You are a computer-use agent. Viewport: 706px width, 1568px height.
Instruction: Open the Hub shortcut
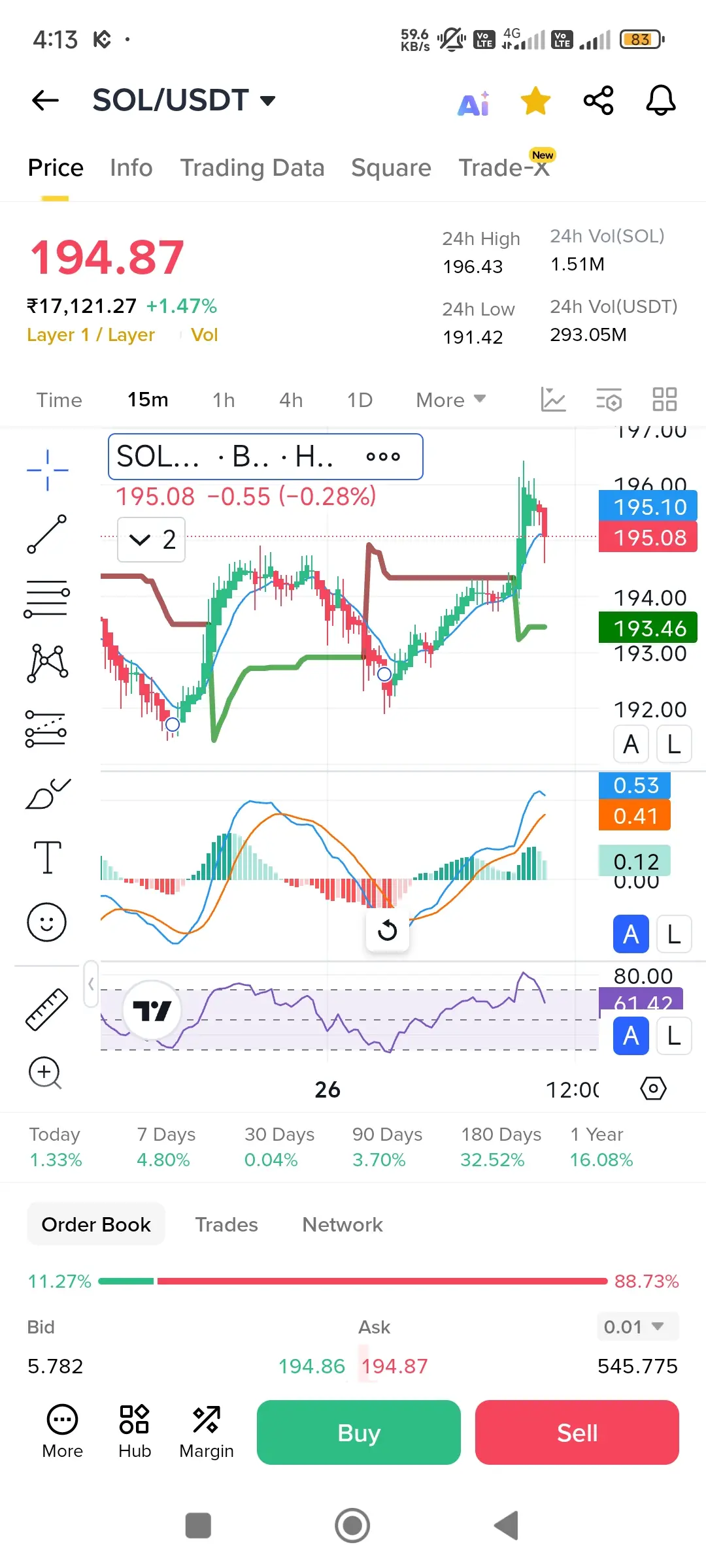pos(135,1431)
